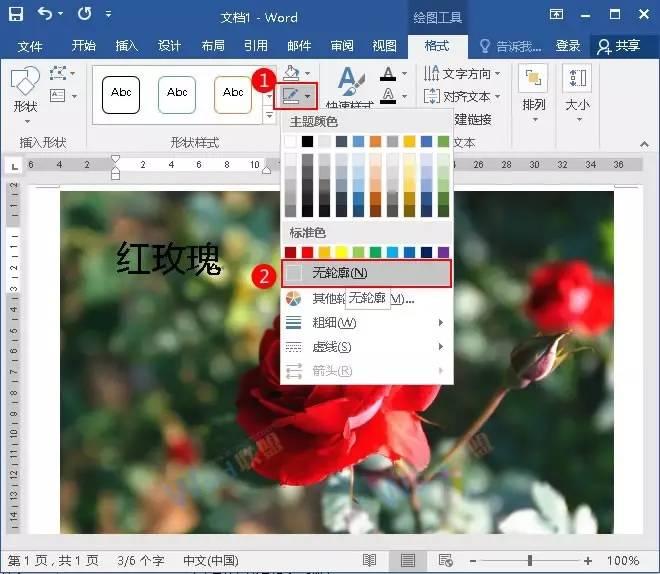
Task: Click the Undo arrow icon
Action: [x=45, y=14]
